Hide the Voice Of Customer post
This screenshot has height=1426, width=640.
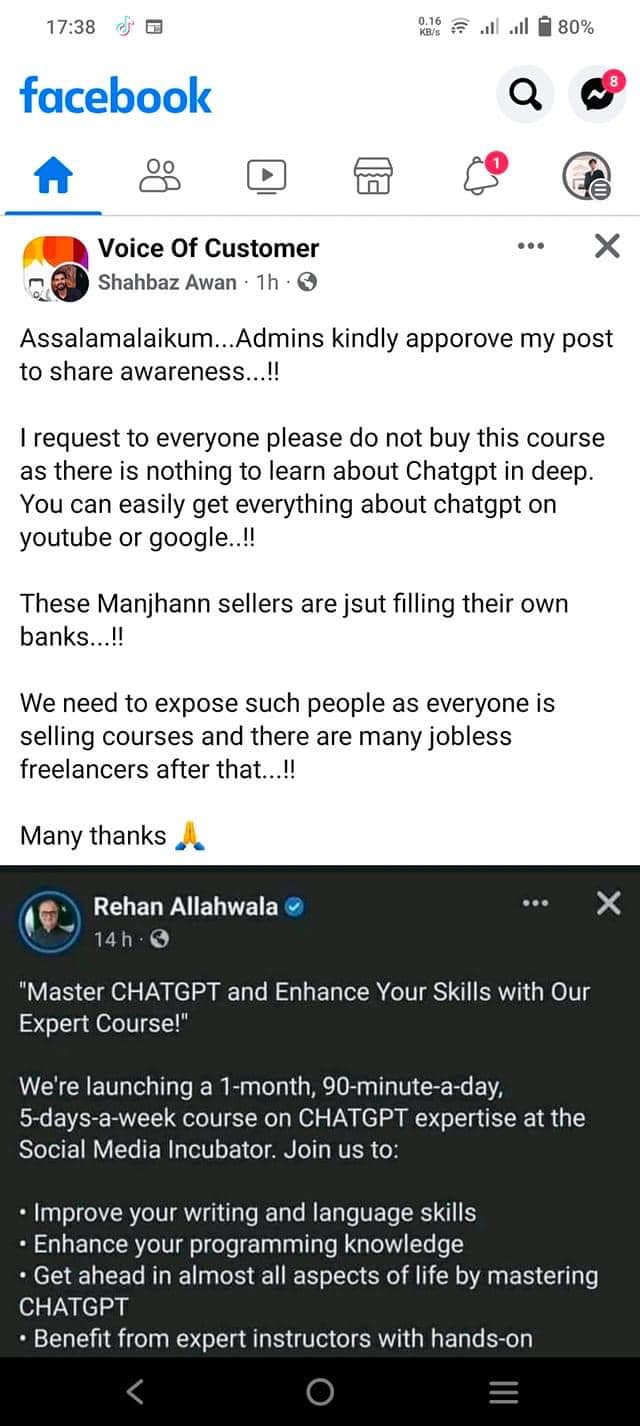click(607, 246)
